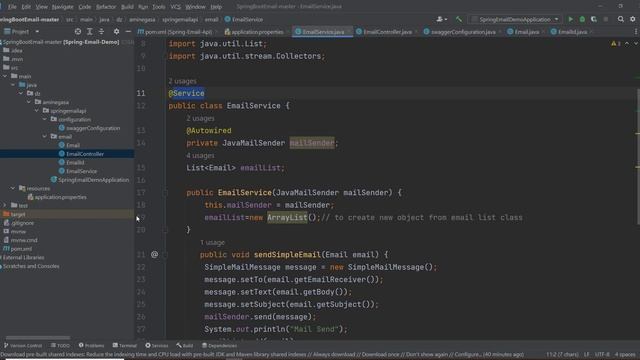Switch to pom.xml (Spring-Email-Api) tab
Image resolution: width=640 pixels, height=360 pixels.
pos(175,32)
